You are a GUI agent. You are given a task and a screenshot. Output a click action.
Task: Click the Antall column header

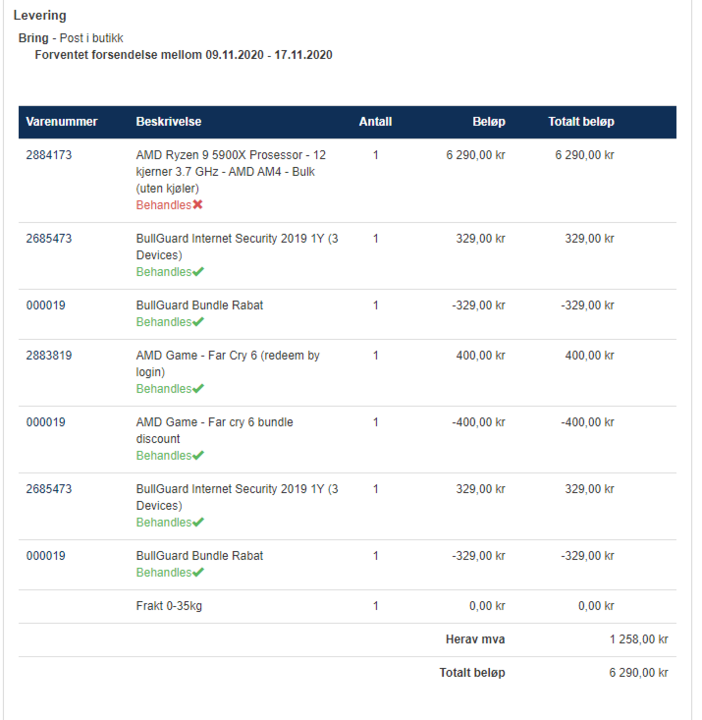click(375, 122)
